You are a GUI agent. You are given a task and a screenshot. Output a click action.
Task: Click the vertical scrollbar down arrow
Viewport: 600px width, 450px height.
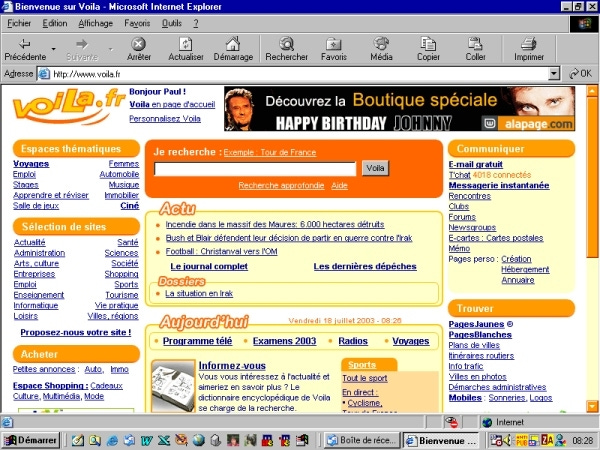pyautogui.click(x=592, y=406)
